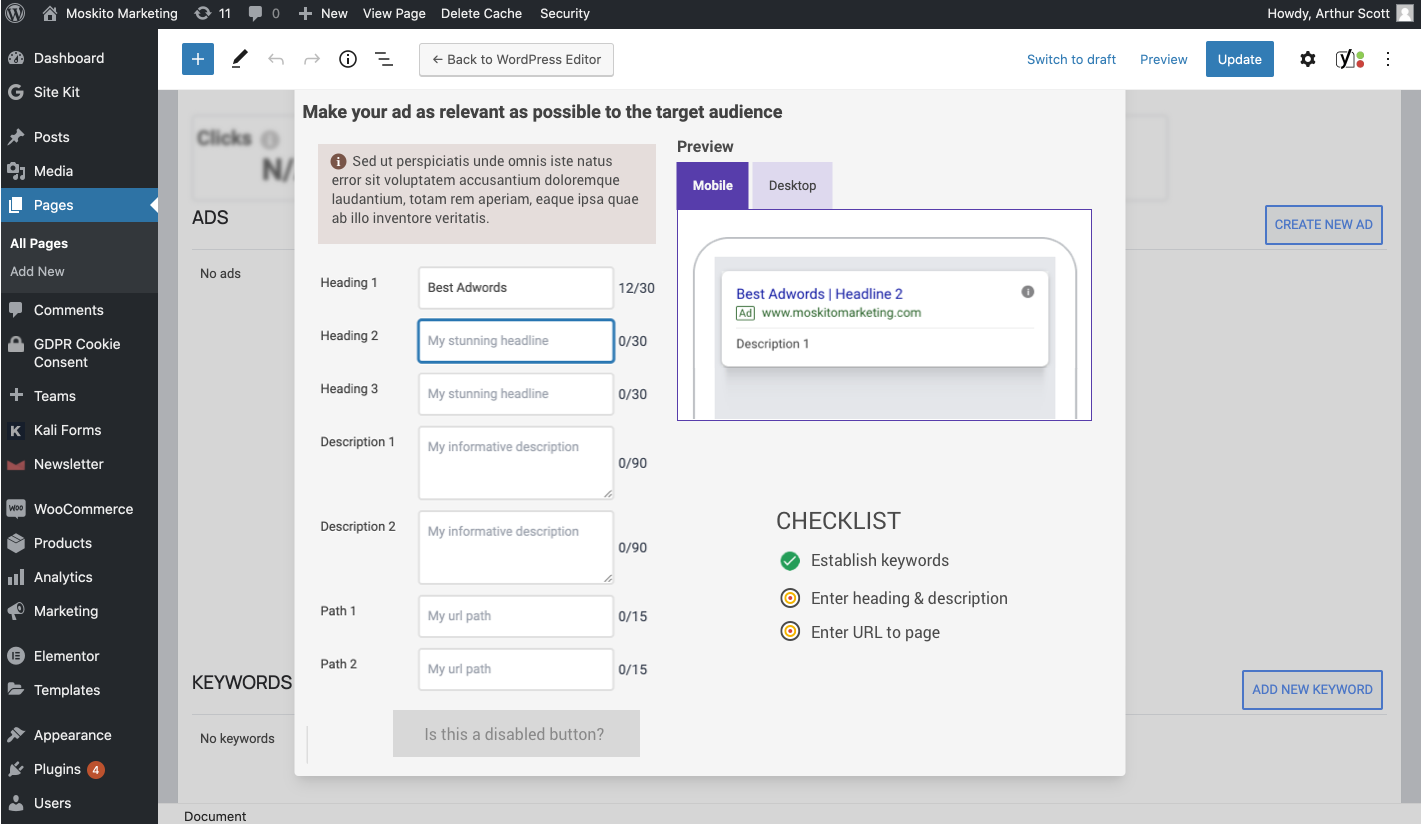Open the list view outline icon
The height and width of the screenshot is (824, 1421).
(x=384, y=59)
